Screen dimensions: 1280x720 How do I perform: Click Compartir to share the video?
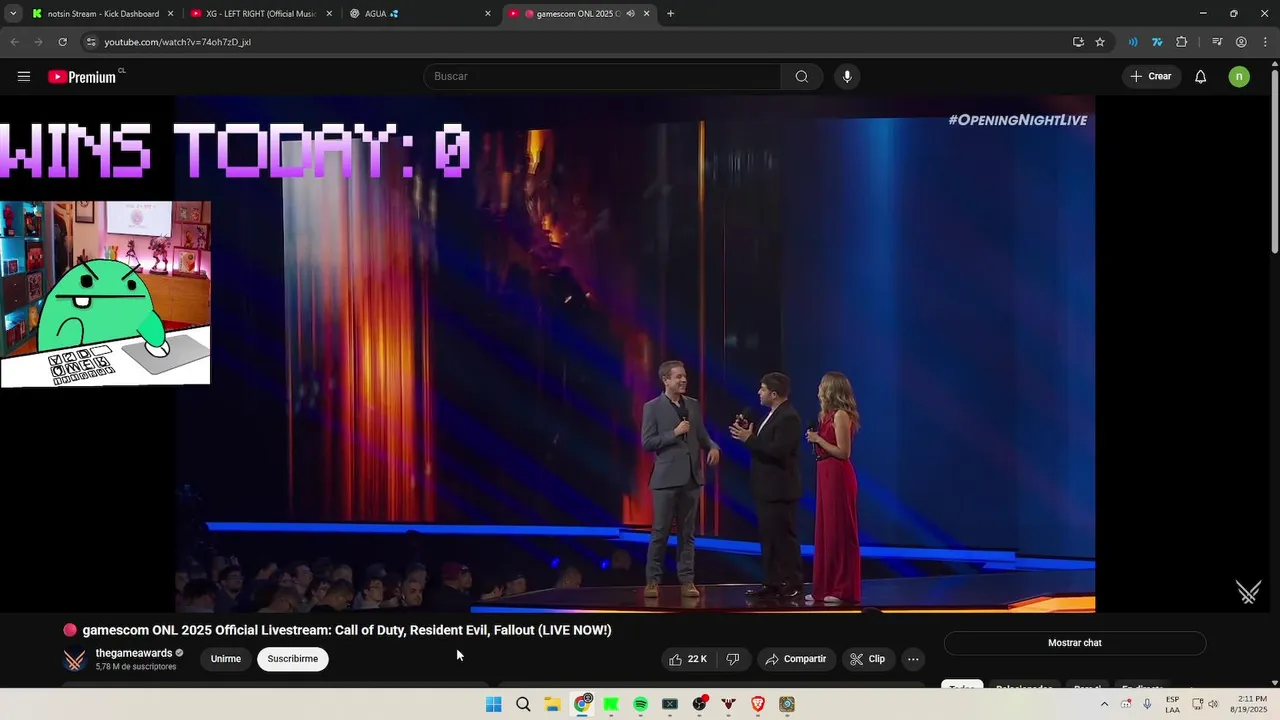click(795, 659)
